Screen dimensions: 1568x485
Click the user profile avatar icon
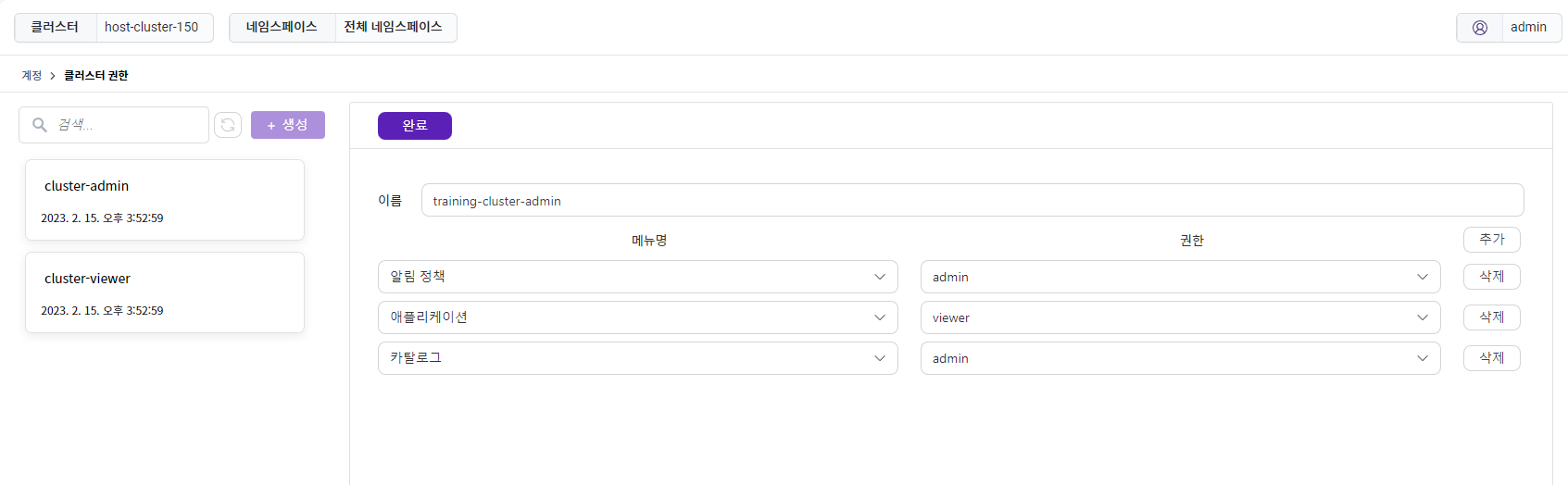(1480, 28)
